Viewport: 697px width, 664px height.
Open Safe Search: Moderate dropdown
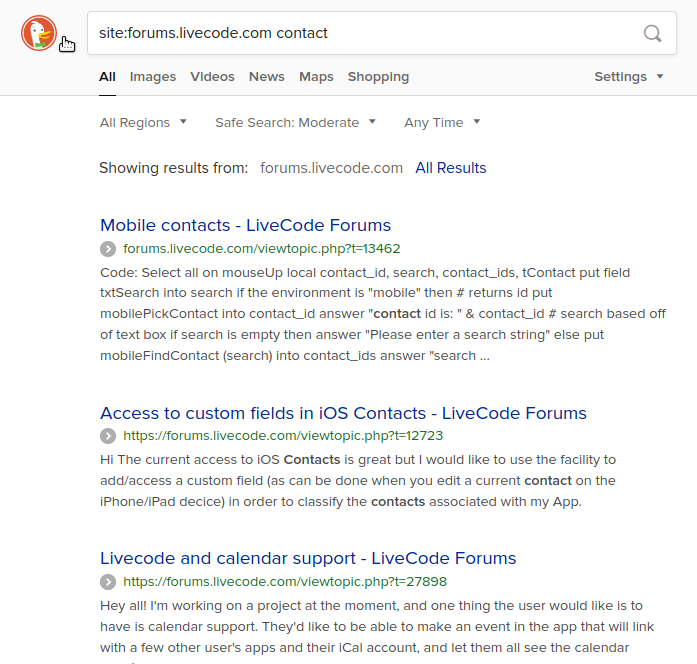tap(295, 123)
